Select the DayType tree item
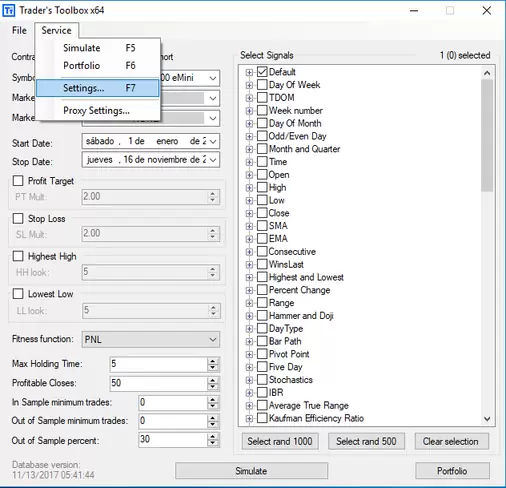506x488 pixels. point(286,329)
